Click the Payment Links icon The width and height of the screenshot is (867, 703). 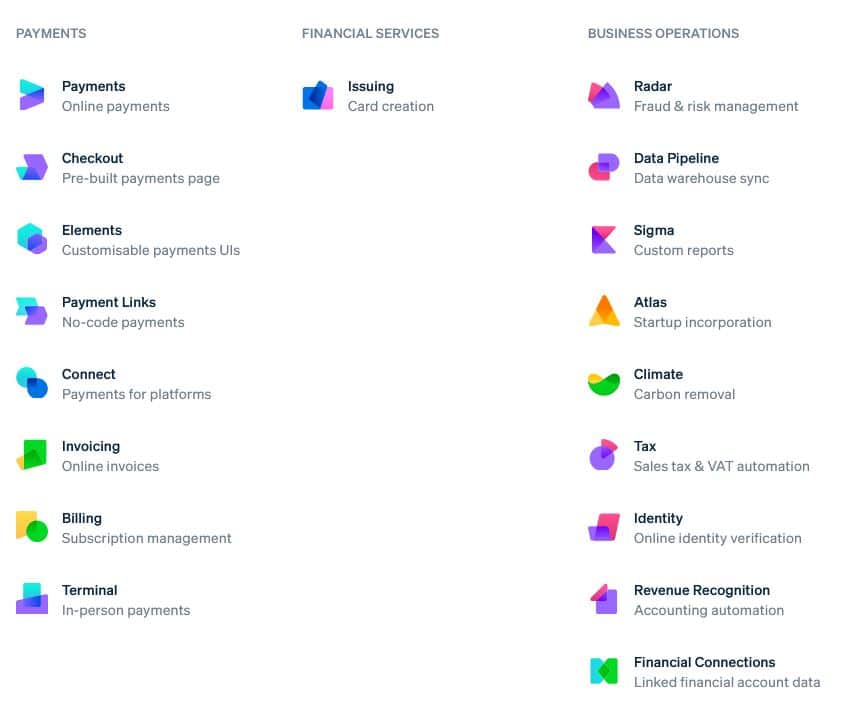click(x=32, y=311)
